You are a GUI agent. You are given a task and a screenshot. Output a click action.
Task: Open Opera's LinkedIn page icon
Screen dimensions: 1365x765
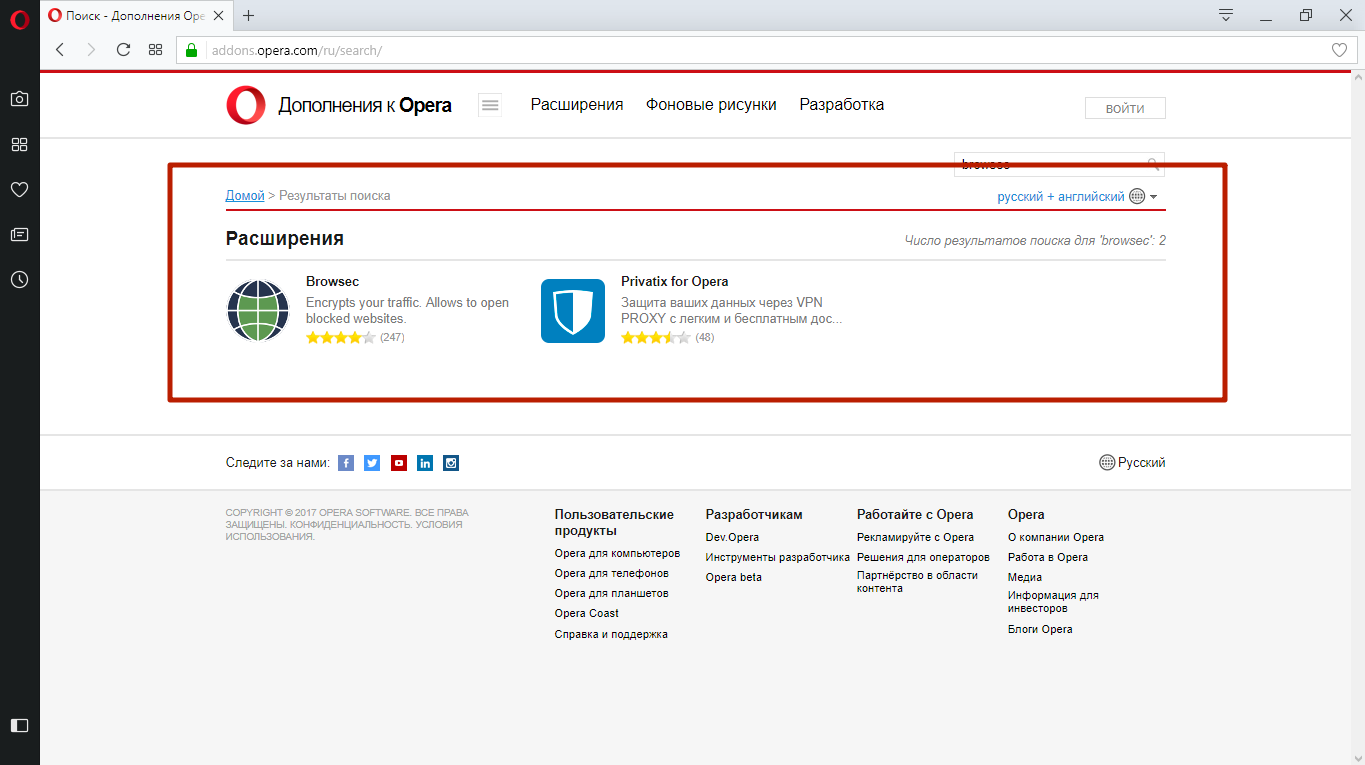coord(425,463)
